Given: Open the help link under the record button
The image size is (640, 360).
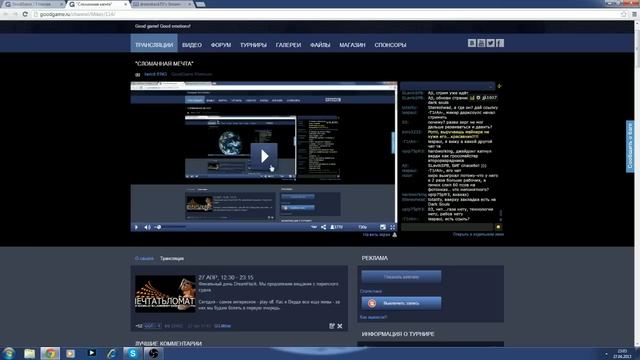Looking at the screenshot, I should (373, 317).
